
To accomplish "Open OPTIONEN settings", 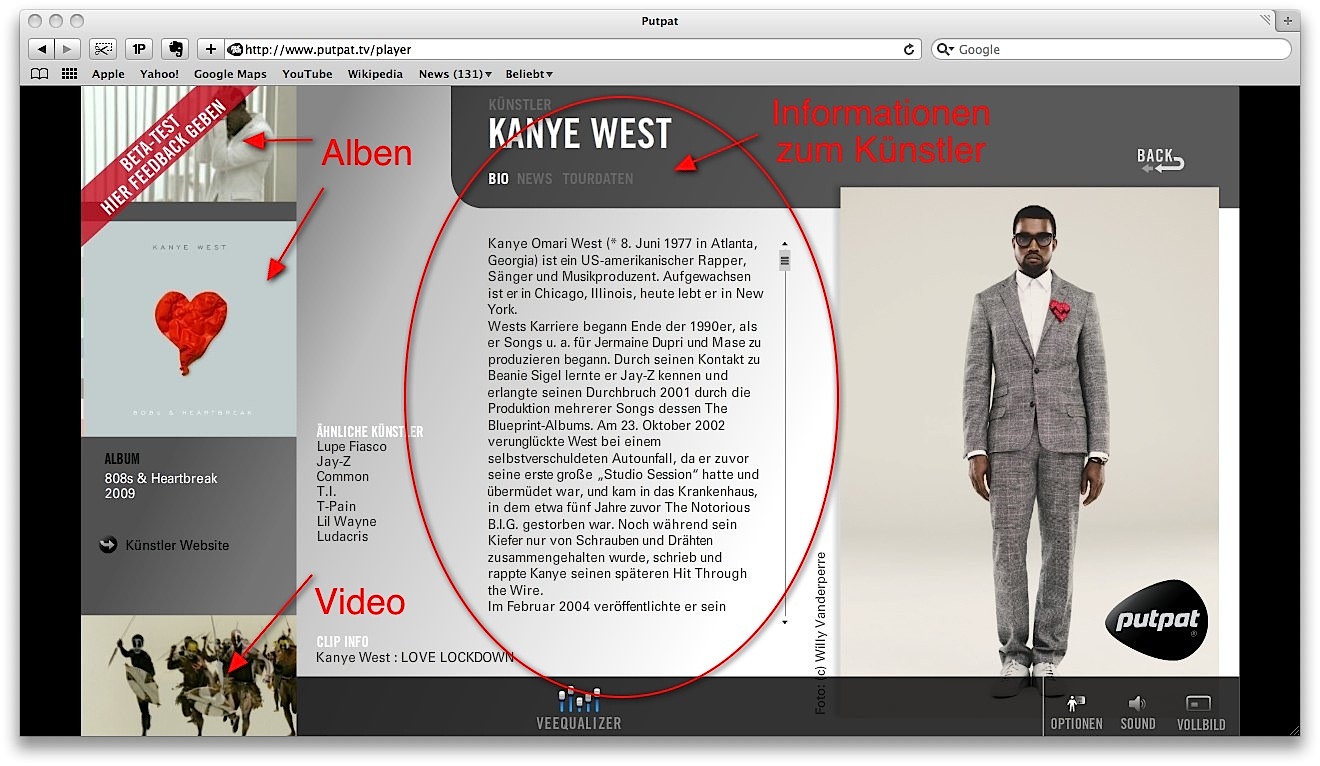I will [1077, 713].
